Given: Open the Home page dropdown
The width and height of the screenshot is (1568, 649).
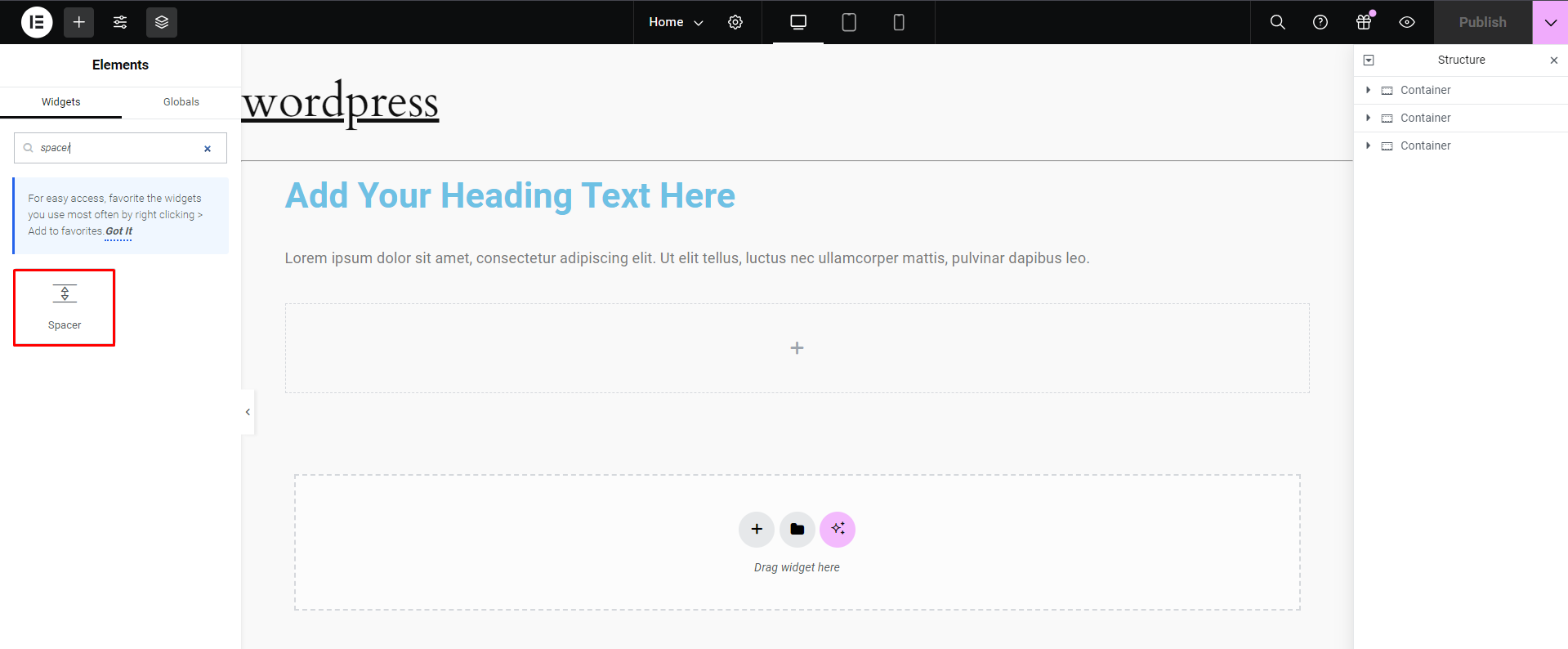Looking at the screenshot, I should pyautogui.click(x=676, y=22).
